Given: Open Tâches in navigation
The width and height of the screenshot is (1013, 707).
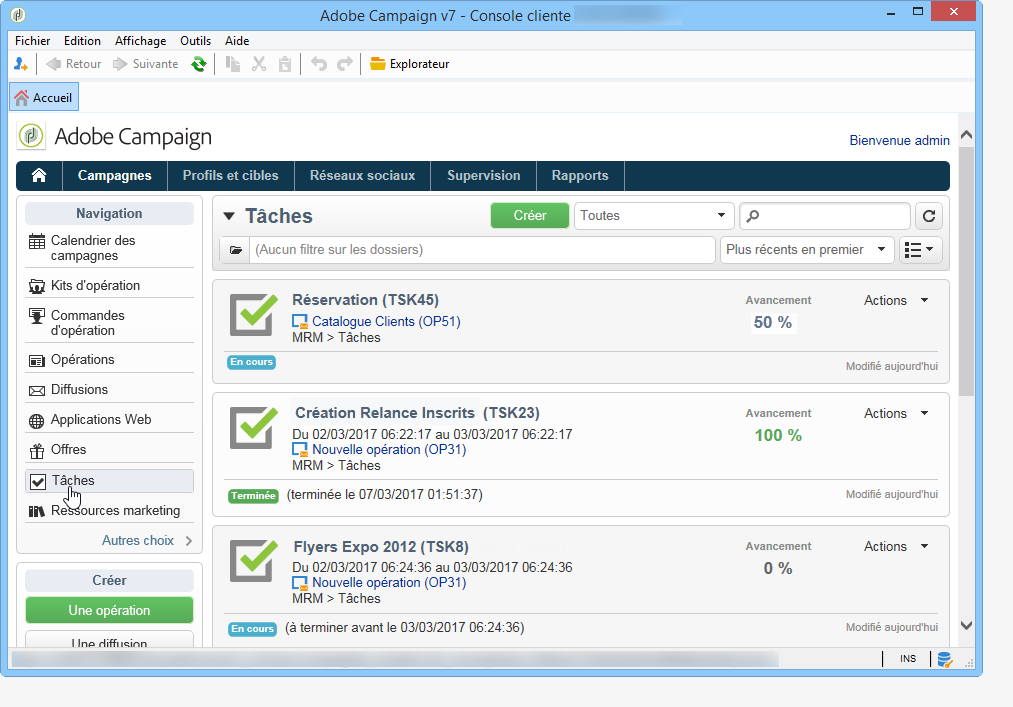Looking at the screenshot, I should (109, 481).
